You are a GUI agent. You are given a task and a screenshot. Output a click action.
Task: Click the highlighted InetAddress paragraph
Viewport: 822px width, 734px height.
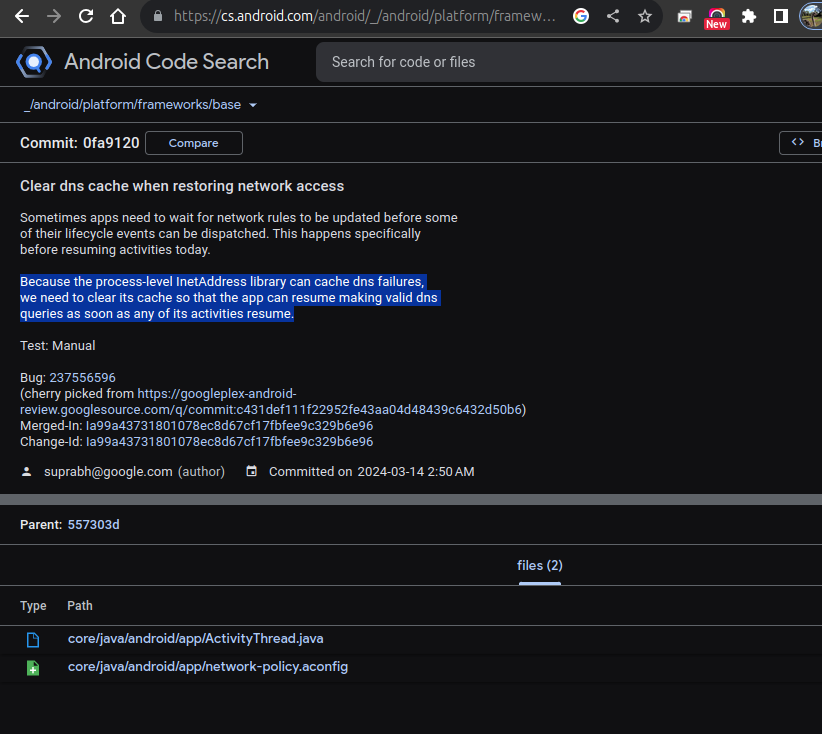click(230, 298)
